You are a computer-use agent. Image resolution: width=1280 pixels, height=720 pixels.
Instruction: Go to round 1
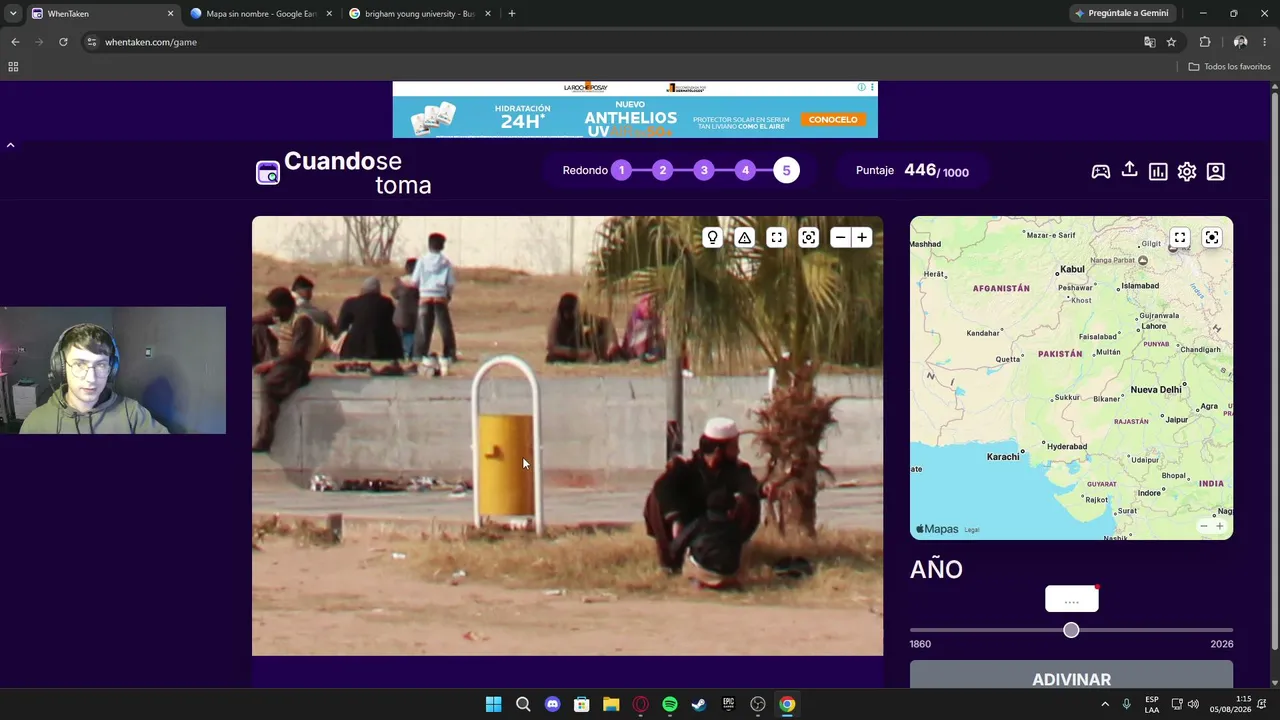621,170
